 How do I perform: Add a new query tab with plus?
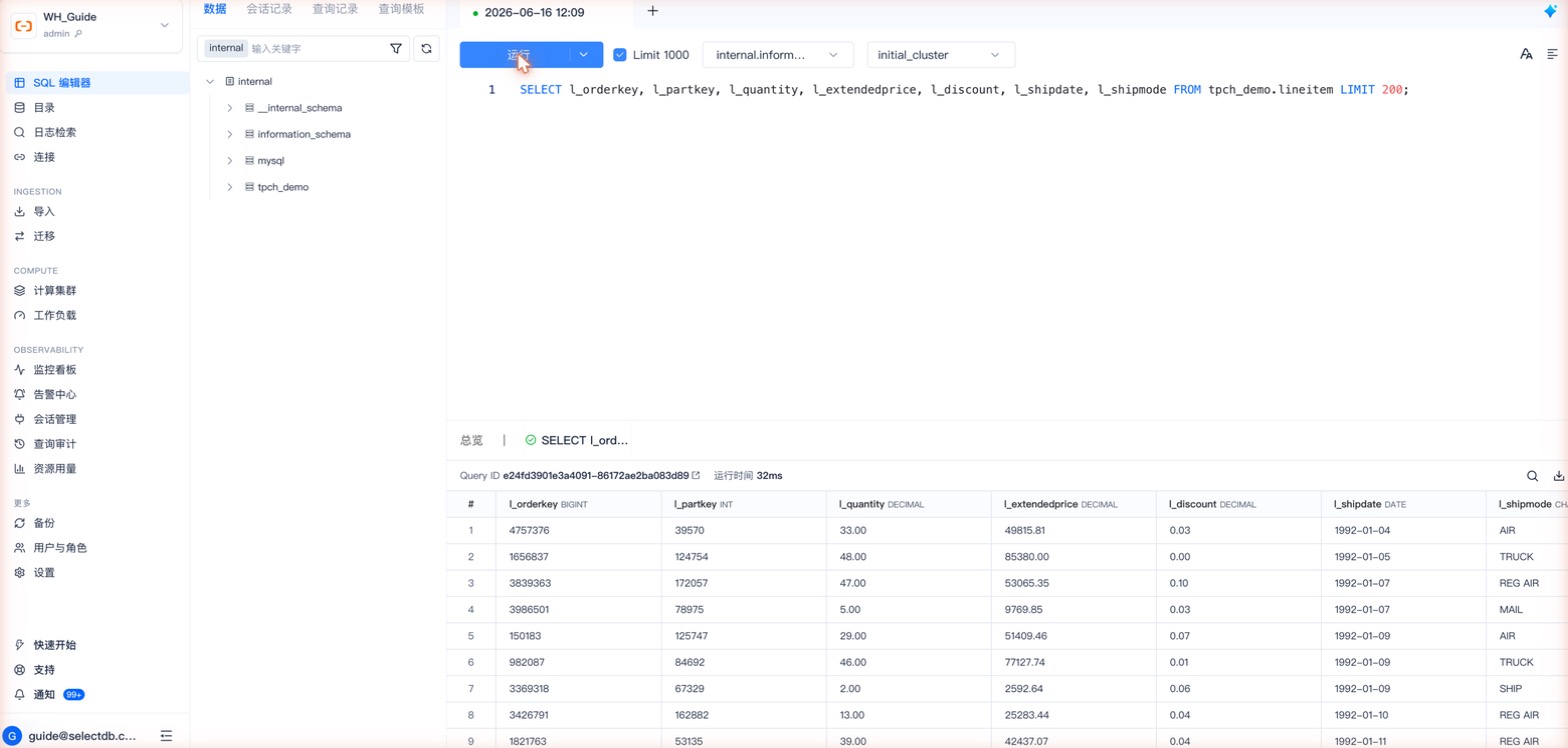point(653,11)
